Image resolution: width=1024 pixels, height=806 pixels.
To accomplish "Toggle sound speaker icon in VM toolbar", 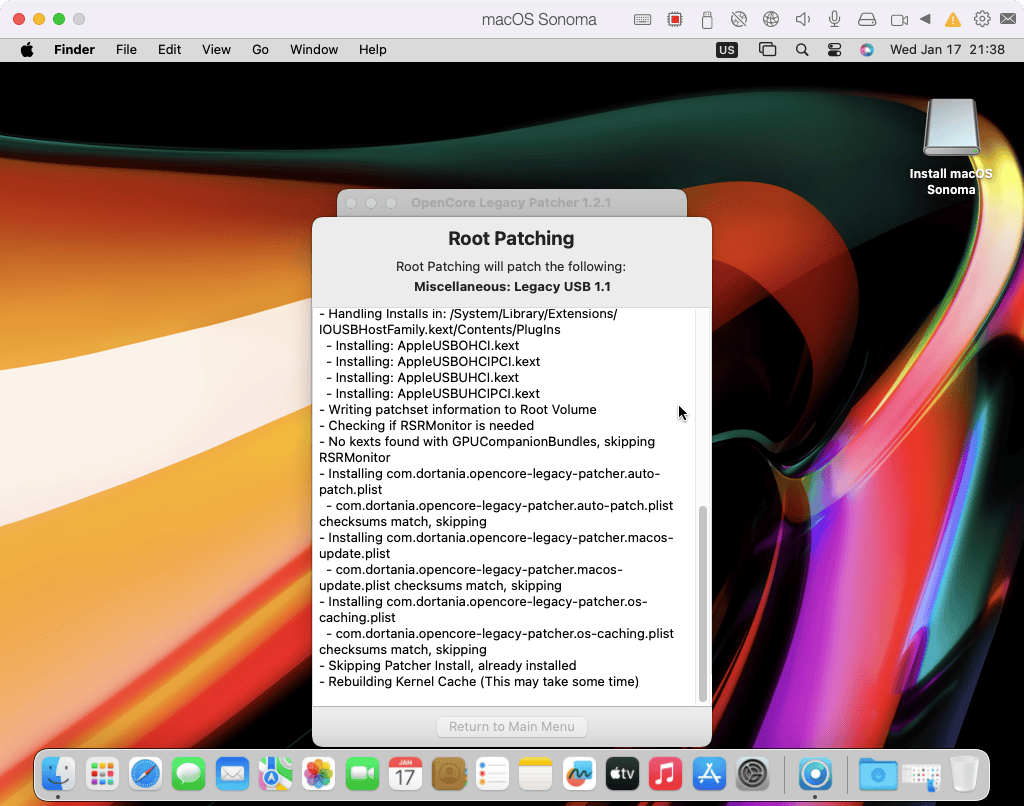I will (x=802, y=19).
